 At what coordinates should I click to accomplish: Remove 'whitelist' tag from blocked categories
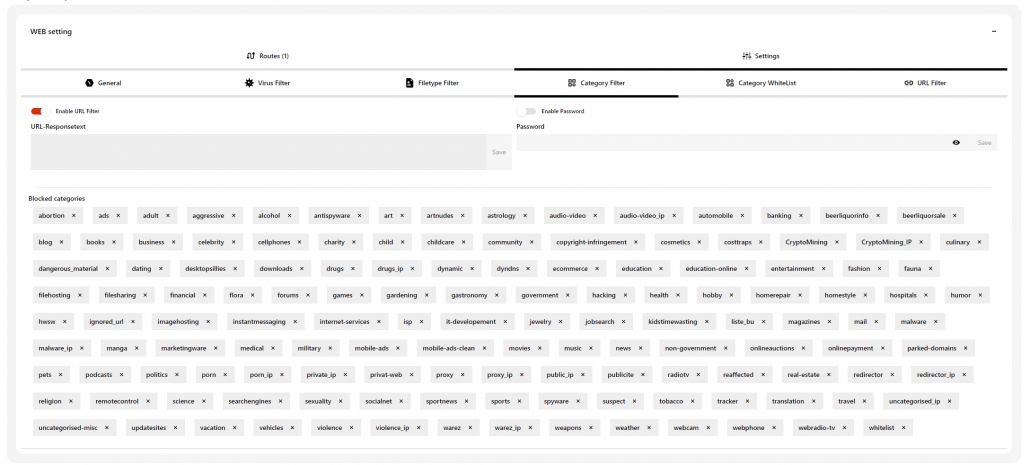pyautogui.click(x=903, y=428)
